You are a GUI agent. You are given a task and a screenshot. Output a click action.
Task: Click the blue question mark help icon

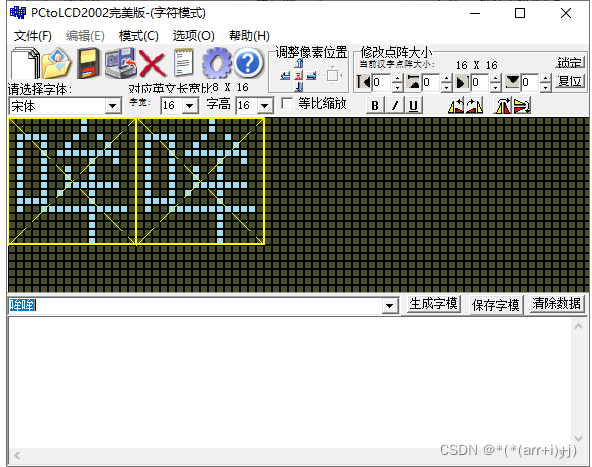pos(248,63)
